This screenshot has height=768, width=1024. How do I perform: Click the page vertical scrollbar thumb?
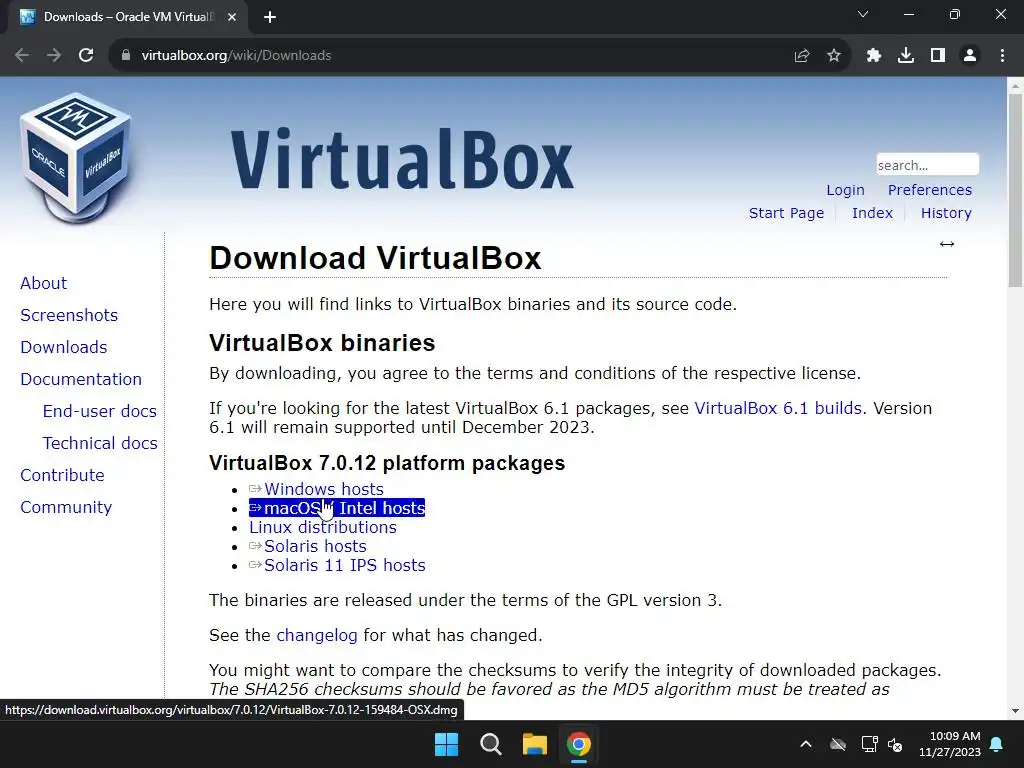point(1015,190)
